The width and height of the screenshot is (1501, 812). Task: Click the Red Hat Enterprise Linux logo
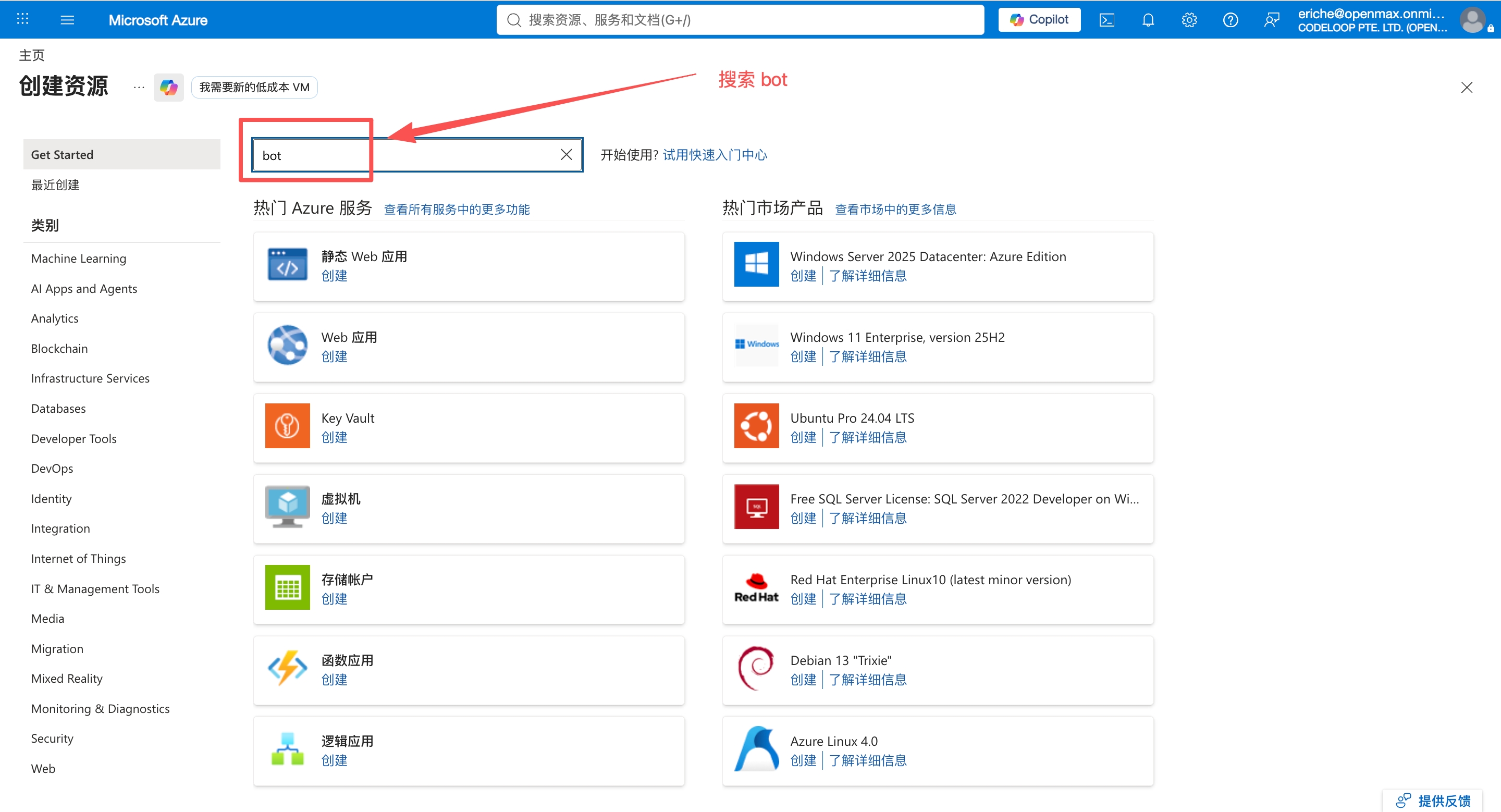[x=756, y=588]
